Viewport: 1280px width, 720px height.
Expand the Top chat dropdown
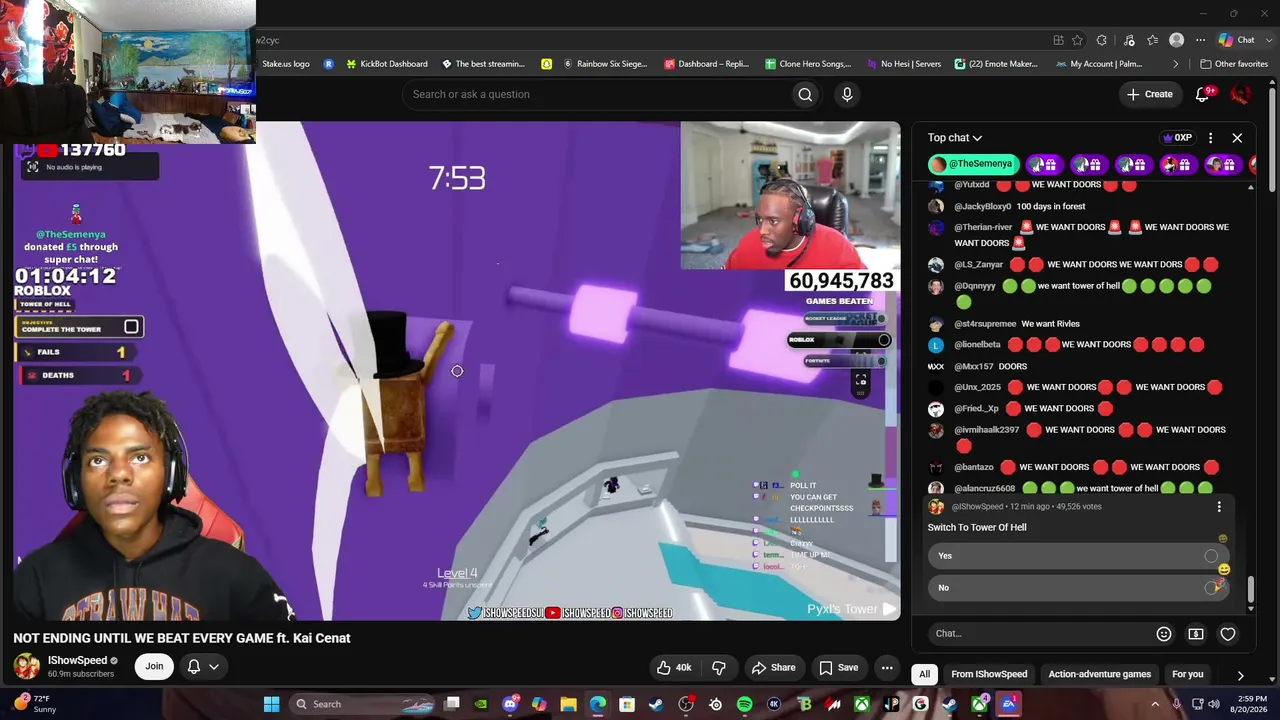click(955, 138)
